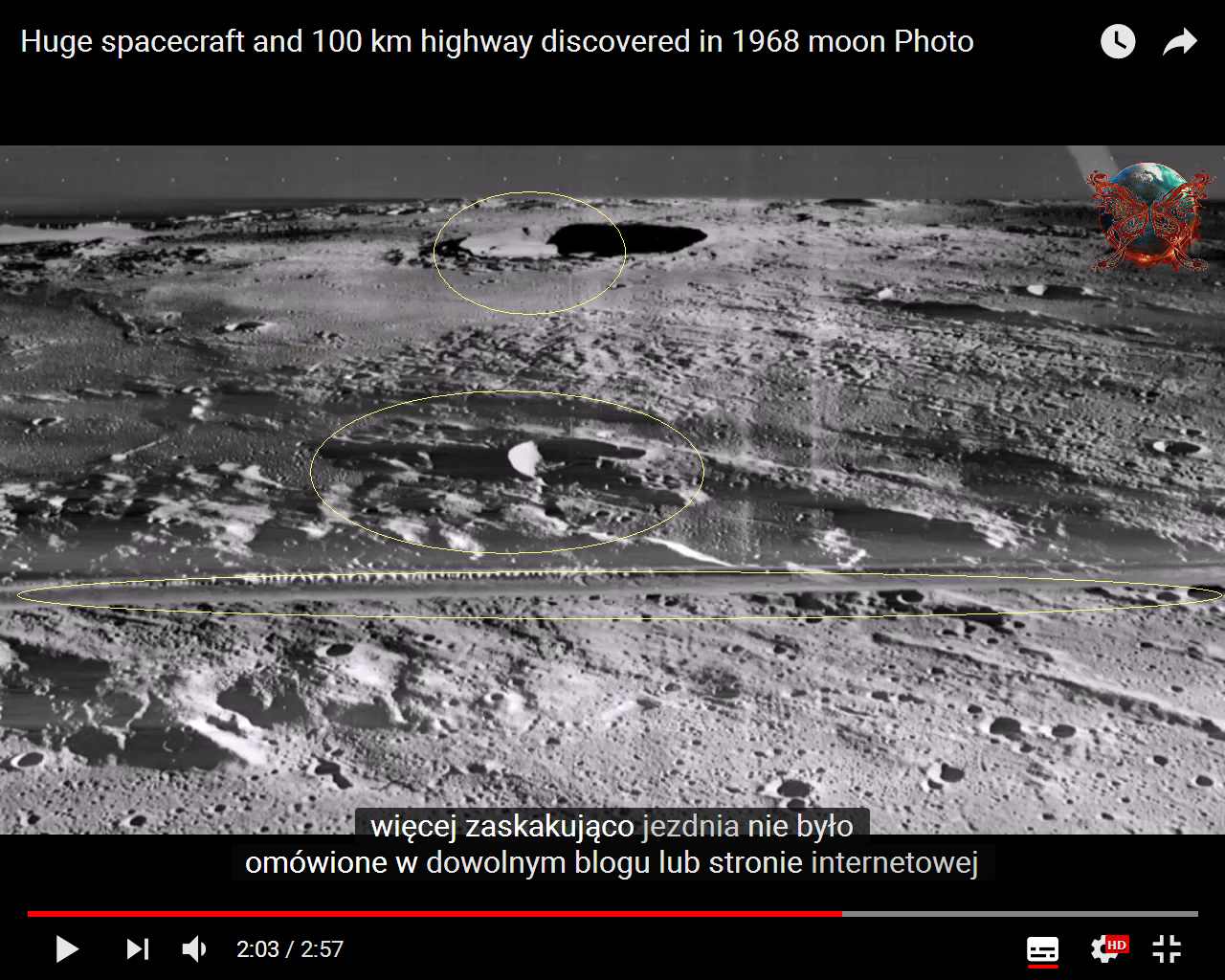Viewport: 1225px width, 980px height.
Task: Click the butterfly globe channel watermark
Action: [1148, 217]
